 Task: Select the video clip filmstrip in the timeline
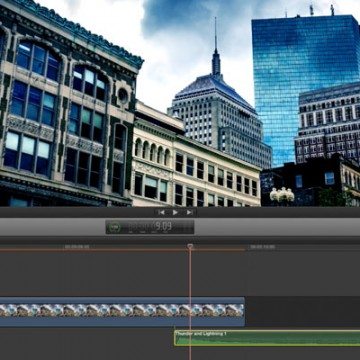pyautogui.click(x=122, y=310)
